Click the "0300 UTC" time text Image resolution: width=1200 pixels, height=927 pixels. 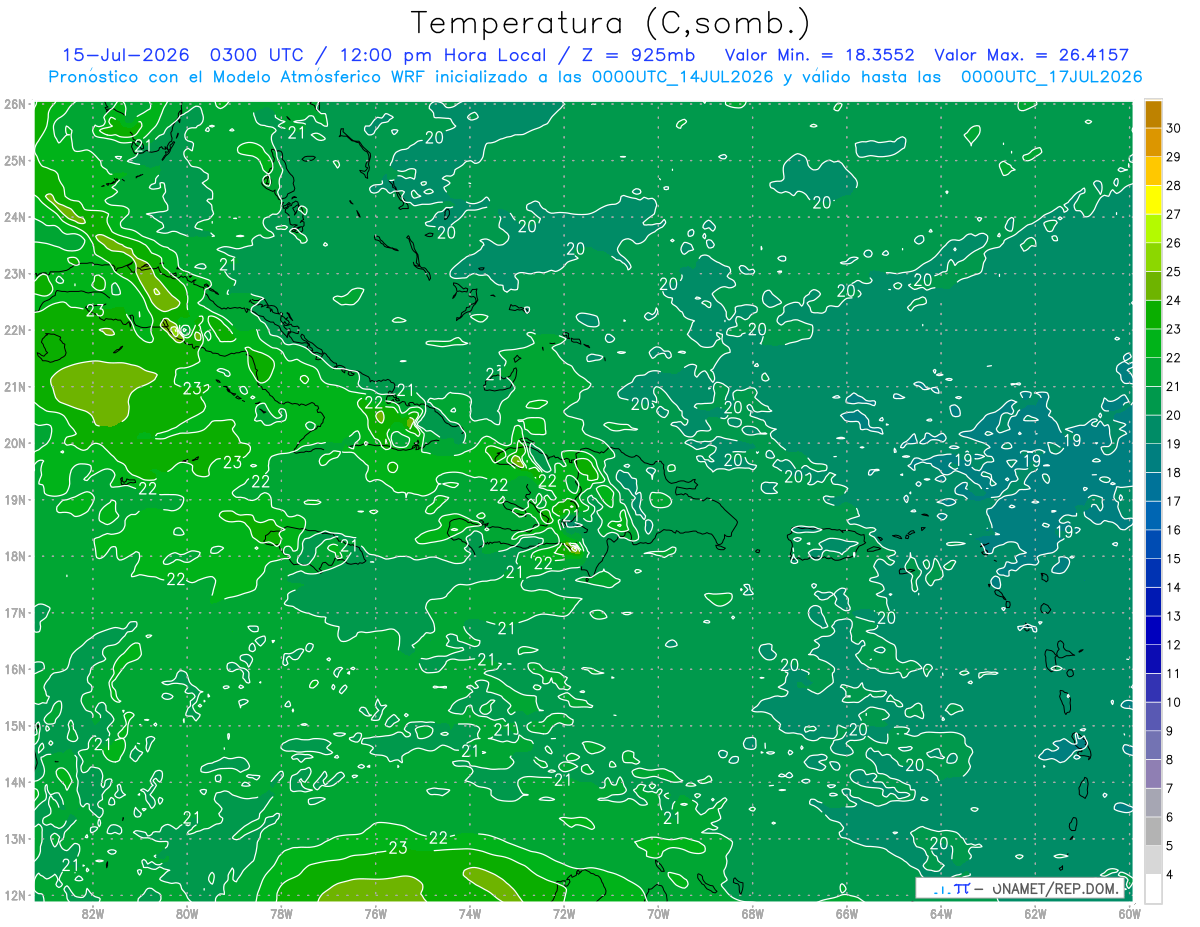click(256, 55)
